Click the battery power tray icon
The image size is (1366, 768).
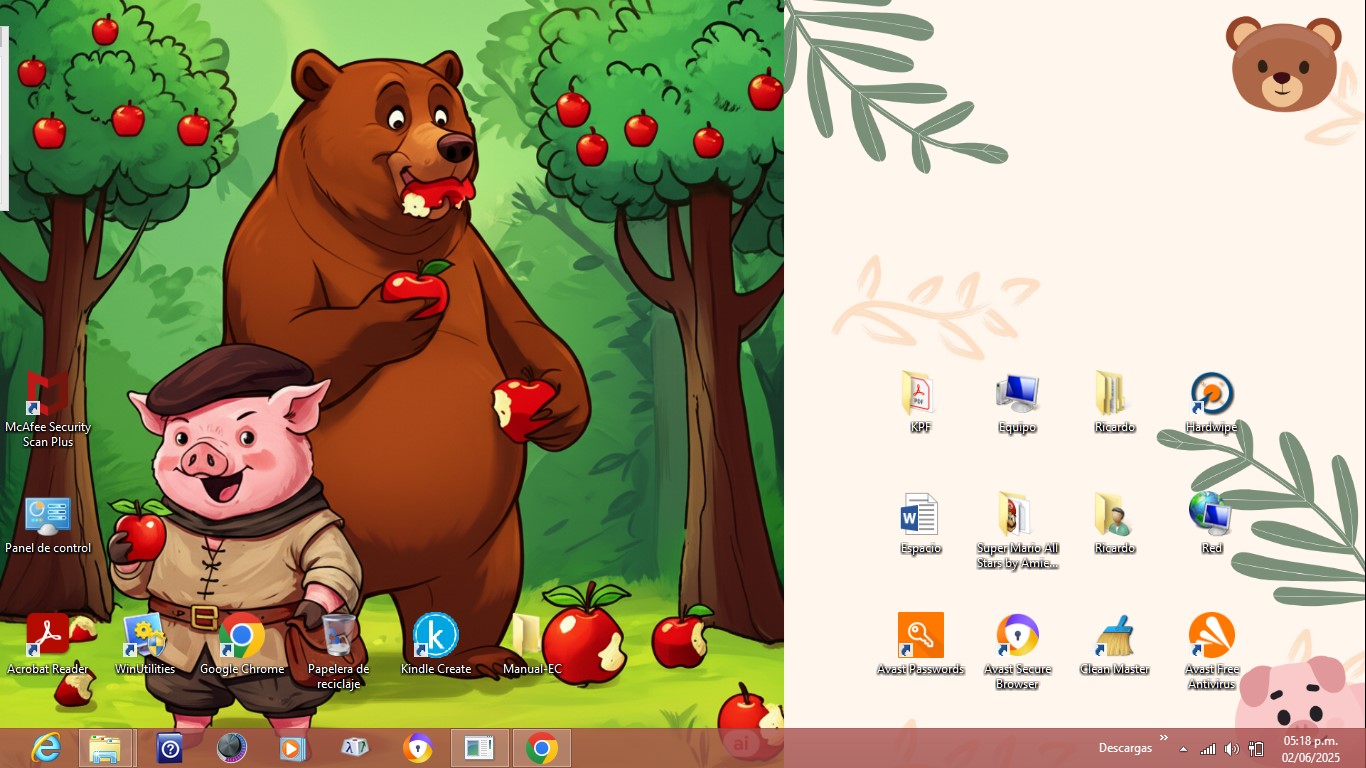click(x=1257, y=749)
